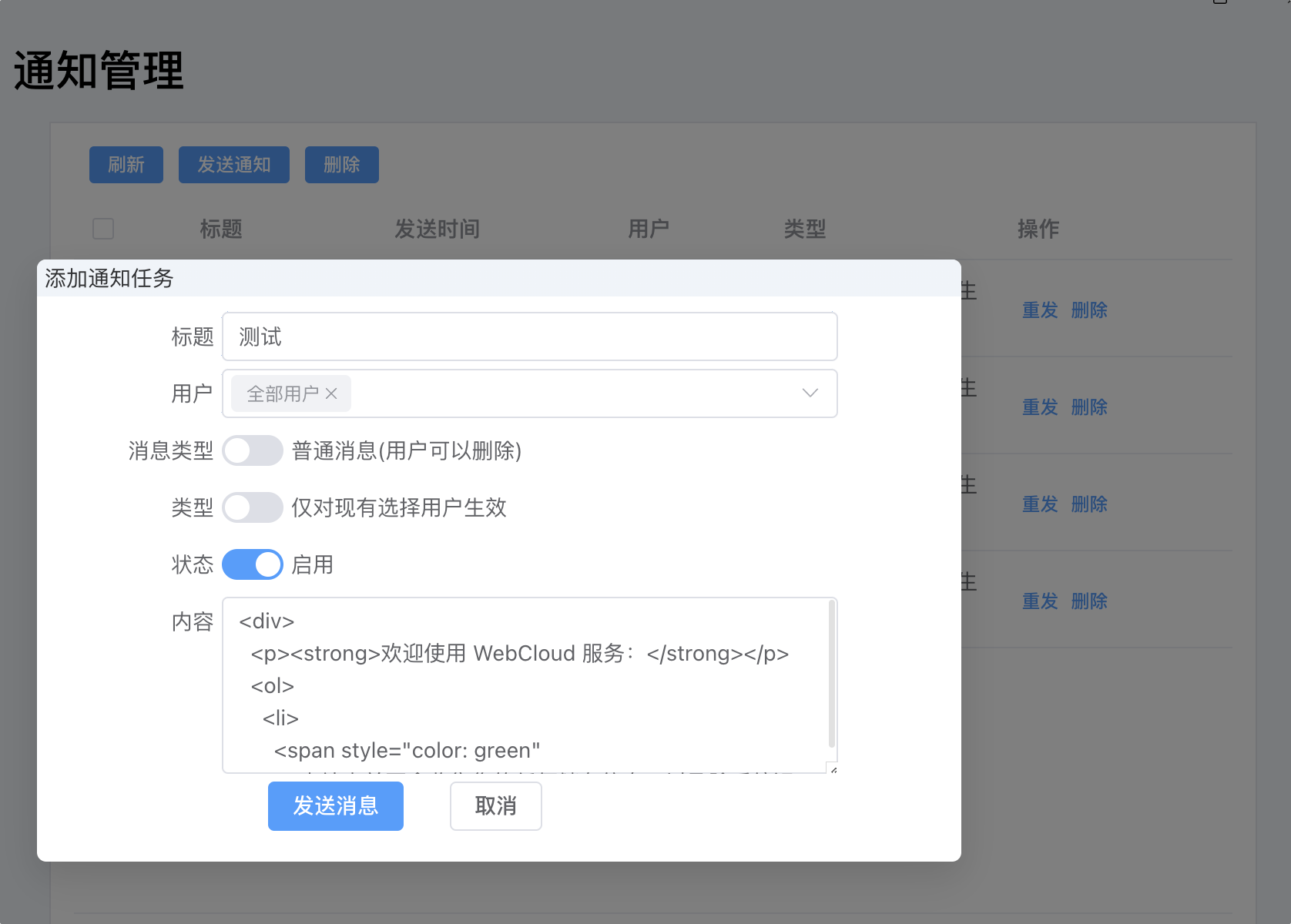Remove the 全部用户 tag via its X
Image resolution: width=1291 pixels, height=924 pixels.
click(331, 393)
